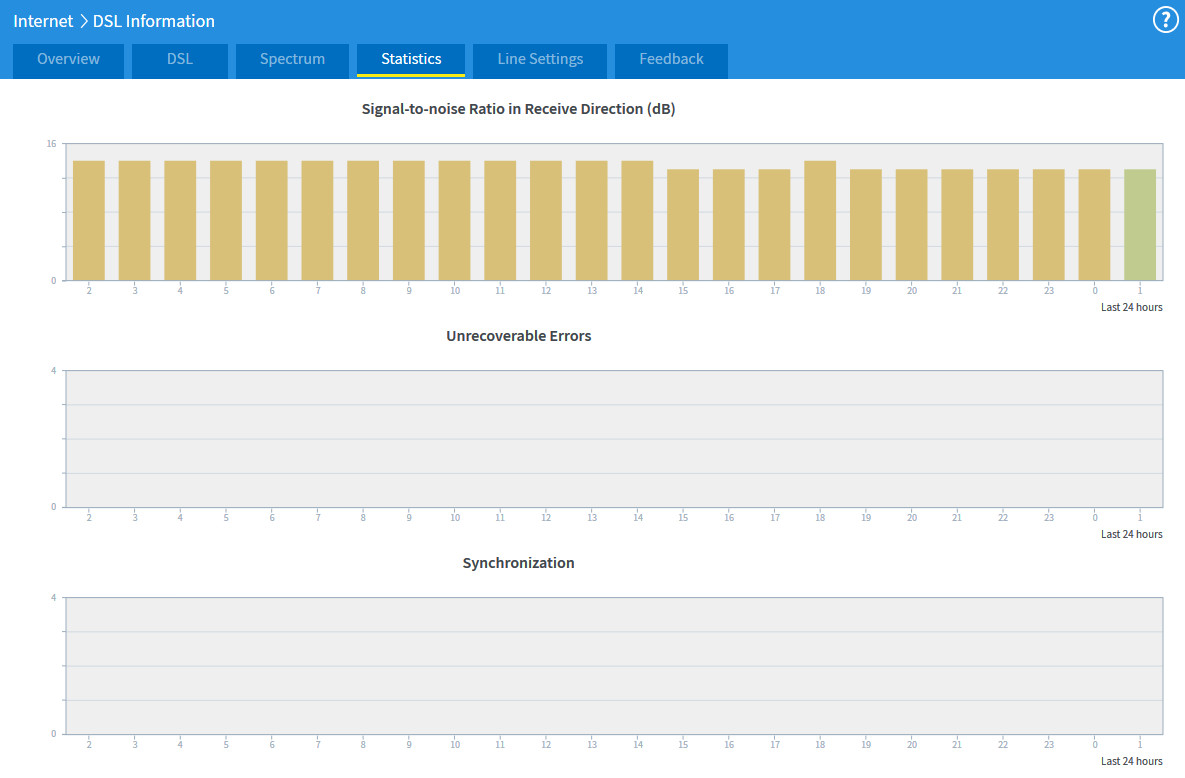Image resolution: width=1185 pixels, height=778 pixels.
Task: Switch to the Overview tab
Action: tap(68, 60)
